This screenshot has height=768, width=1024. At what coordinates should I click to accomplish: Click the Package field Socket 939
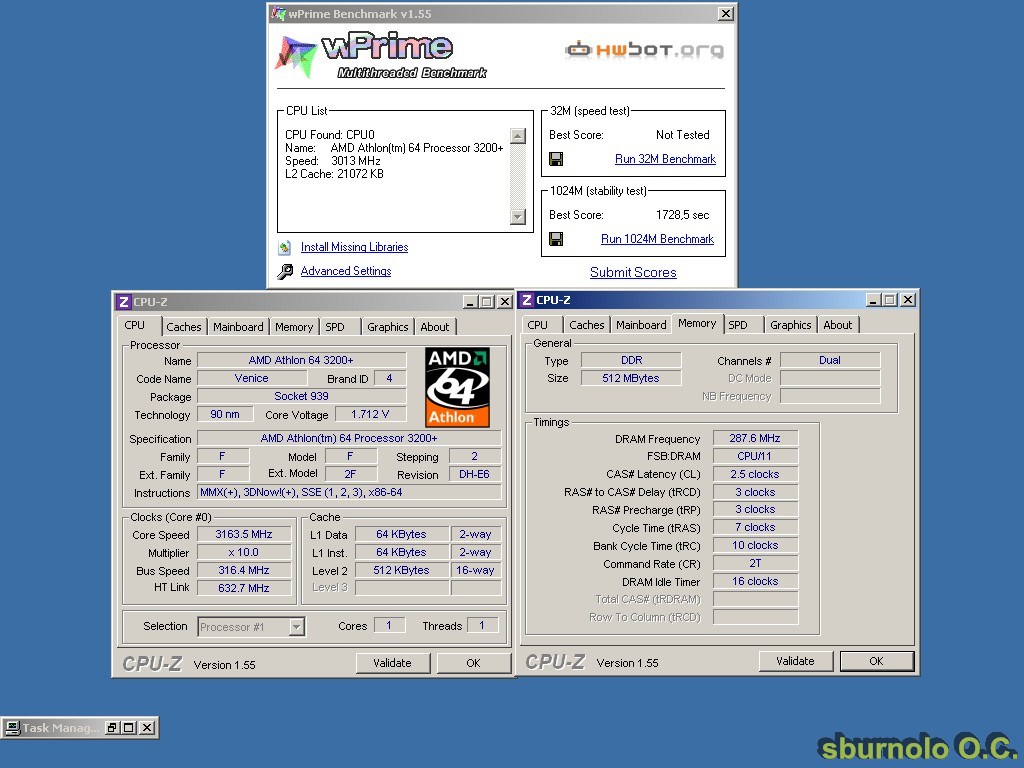(x=301, y=396)
